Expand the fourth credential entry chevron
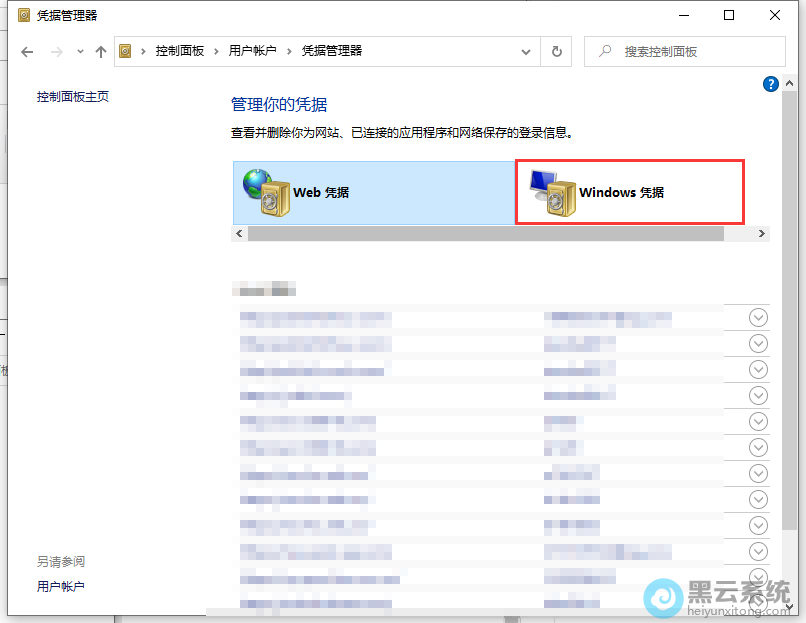Viewport: 806px width, 623px height. click(x=758, y=396)
